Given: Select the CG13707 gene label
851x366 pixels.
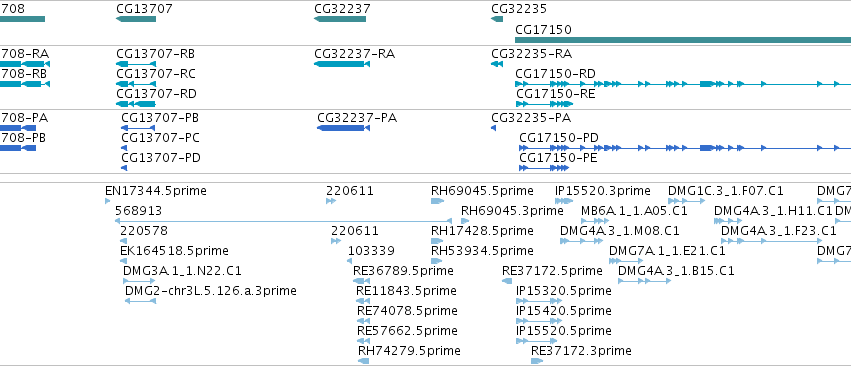Looking at the screenshot, I should (x=144, y=9).
